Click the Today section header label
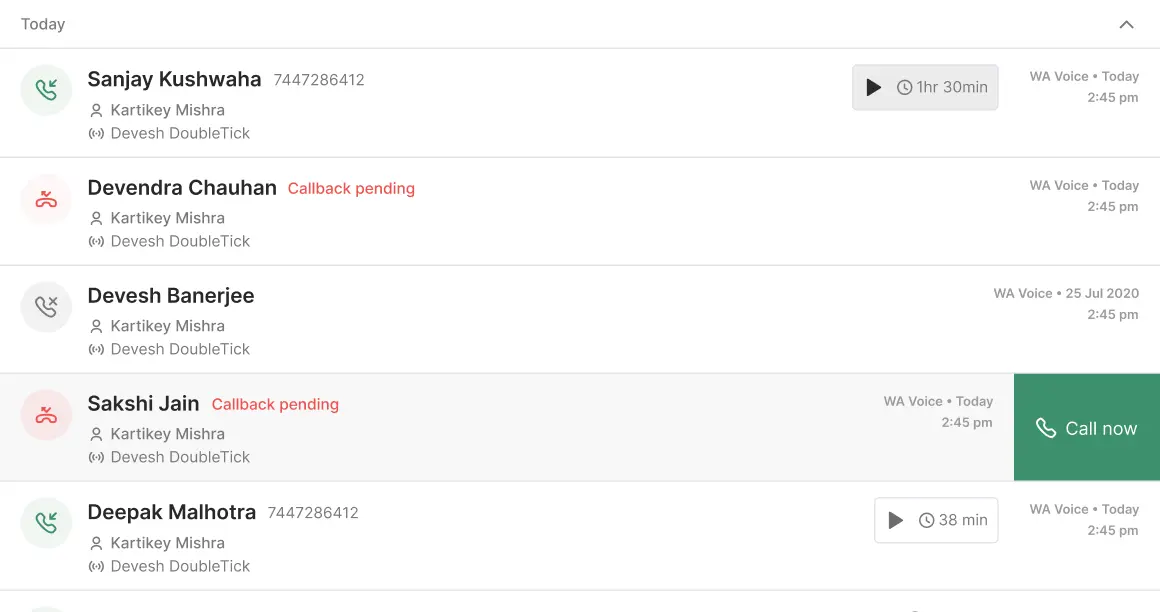Viewport: 1160px width, 612px height. [43, 24]
